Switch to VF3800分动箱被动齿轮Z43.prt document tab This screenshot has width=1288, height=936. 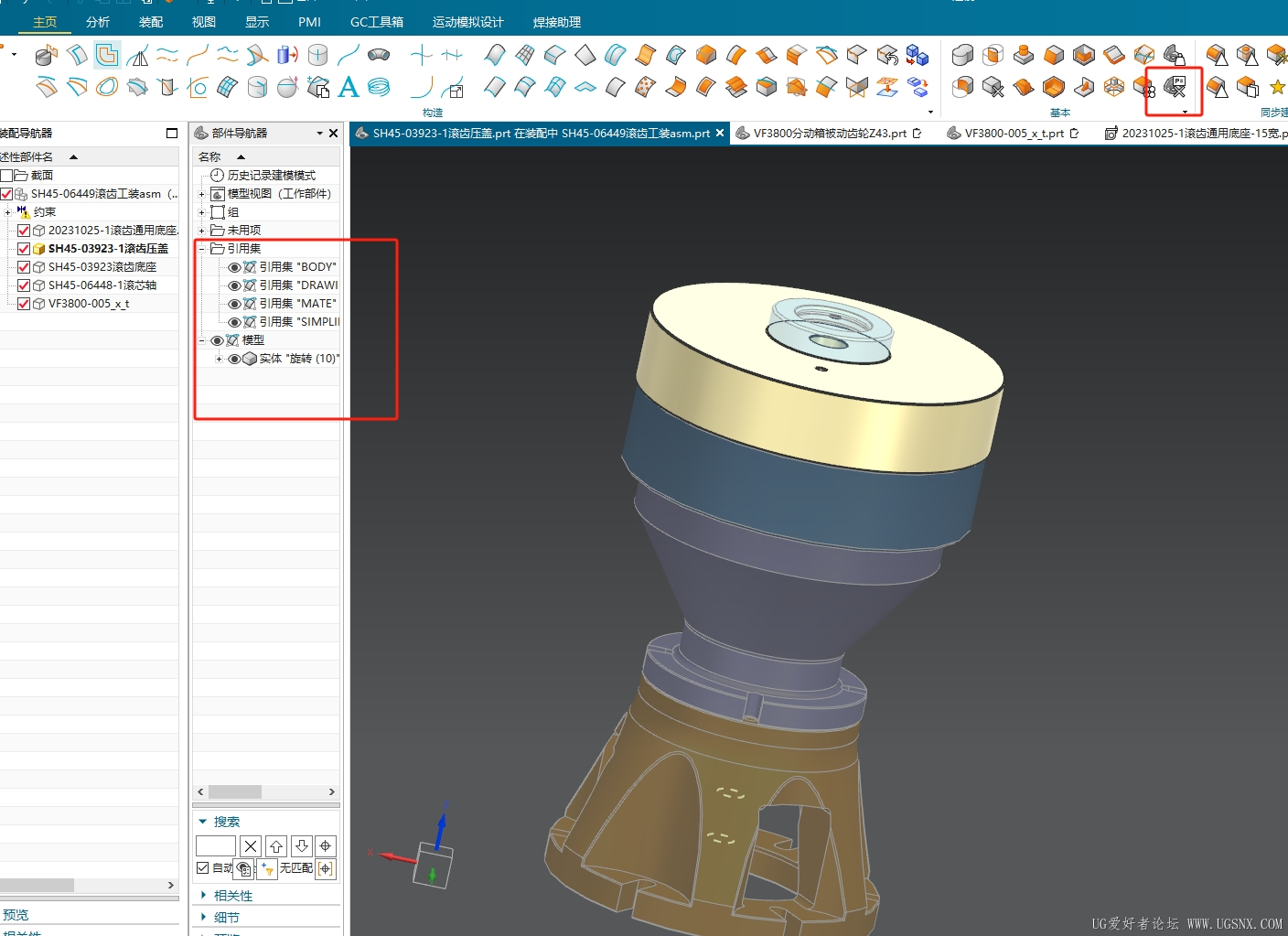pos(830,134)
